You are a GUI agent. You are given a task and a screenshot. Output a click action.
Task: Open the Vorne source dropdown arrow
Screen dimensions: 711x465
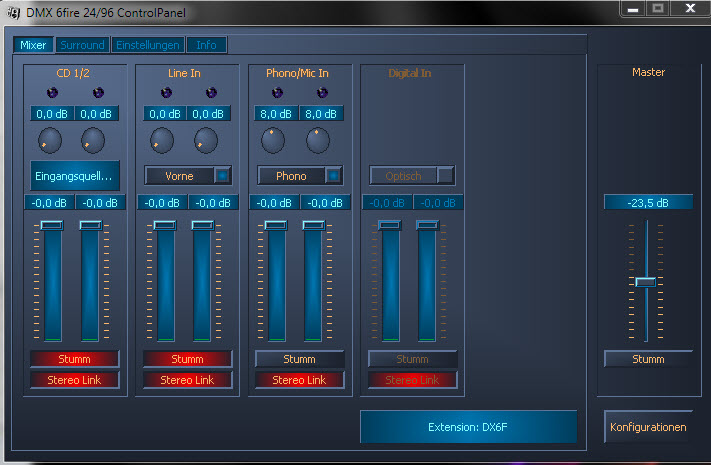[222, 176]
